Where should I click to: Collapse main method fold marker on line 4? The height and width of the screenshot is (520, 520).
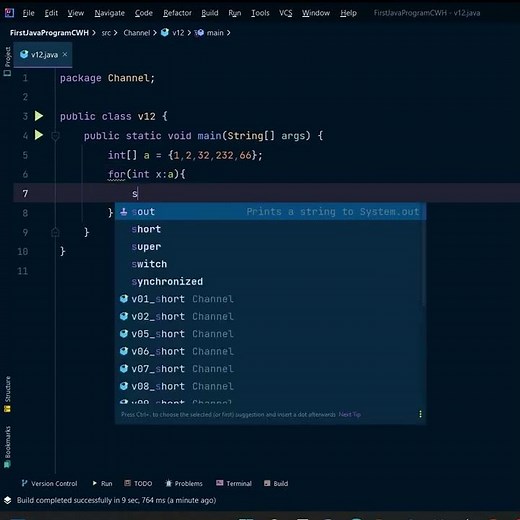coord(55,136)
